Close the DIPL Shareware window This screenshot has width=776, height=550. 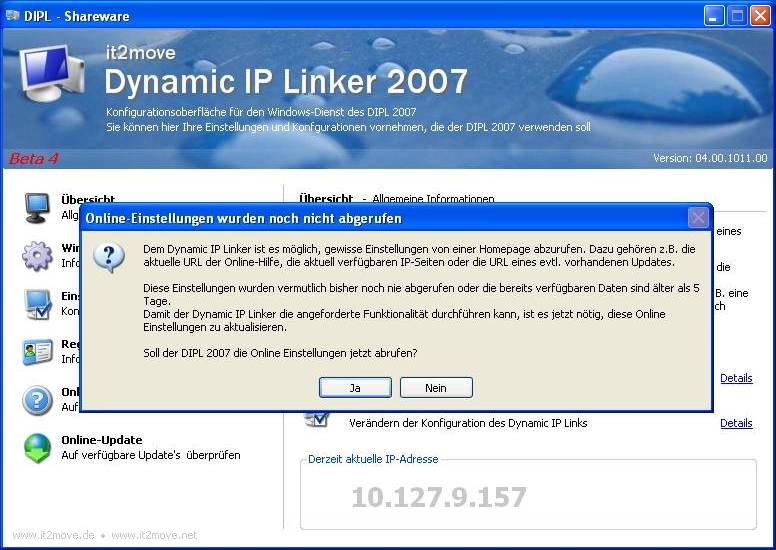760,16
